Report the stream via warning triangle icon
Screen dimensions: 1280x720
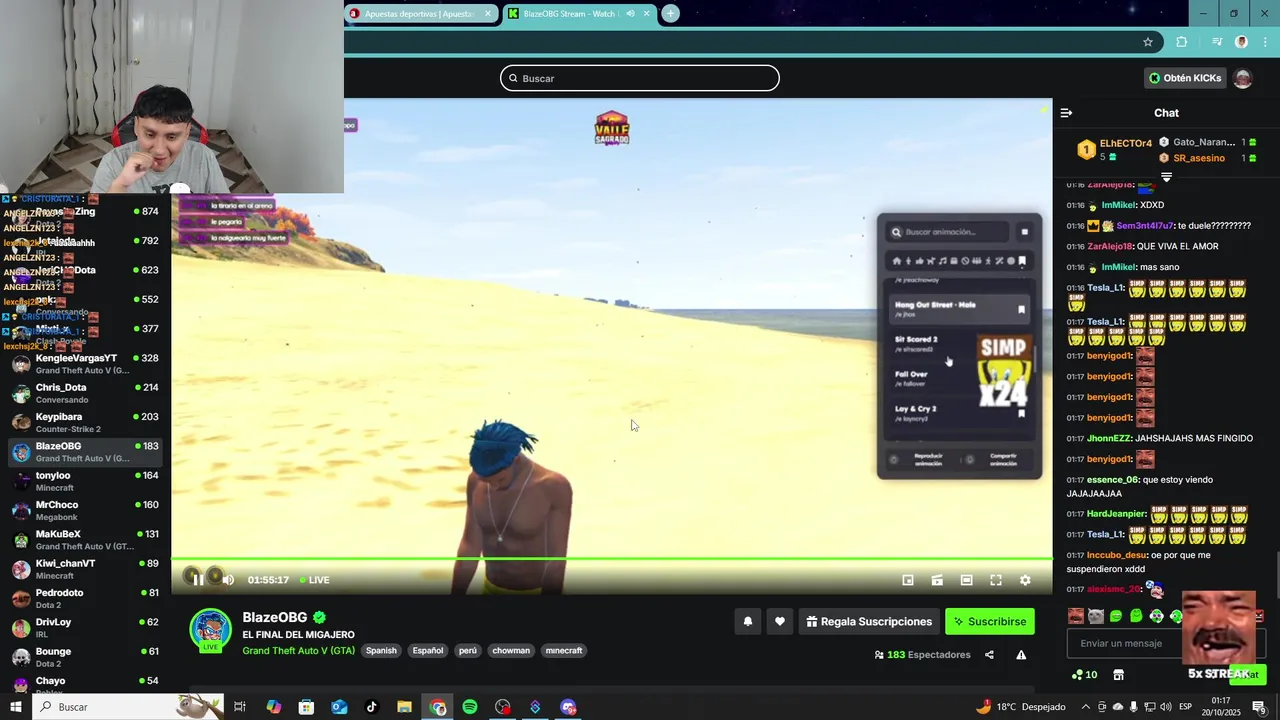click(1021, 655)
